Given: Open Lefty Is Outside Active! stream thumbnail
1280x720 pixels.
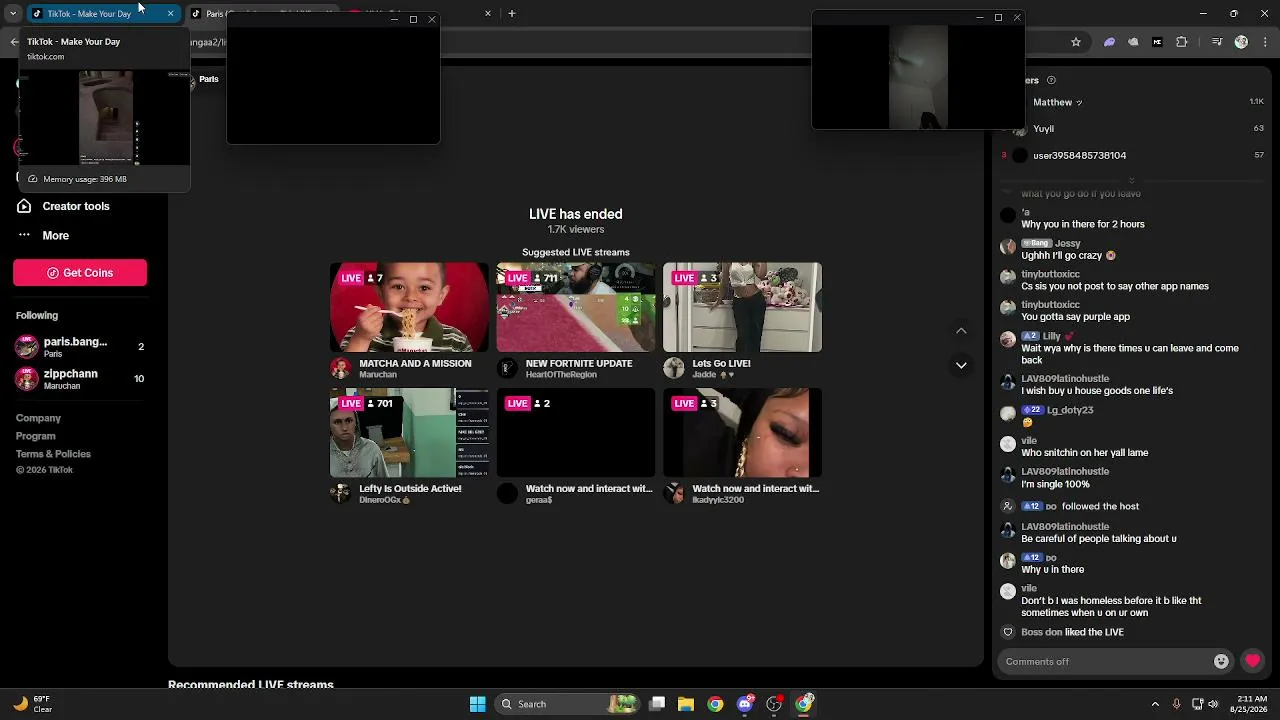Looking at the screenshot, I should 409,433.
